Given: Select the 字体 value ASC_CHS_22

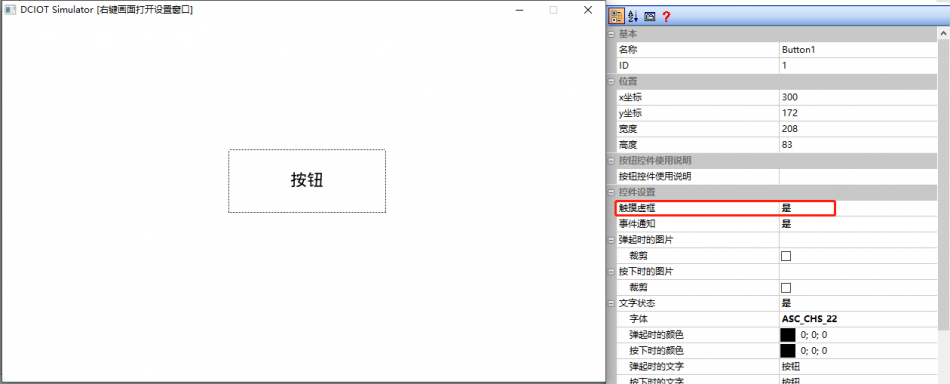Looking at the screenshot, I should [x=859, y=319].
